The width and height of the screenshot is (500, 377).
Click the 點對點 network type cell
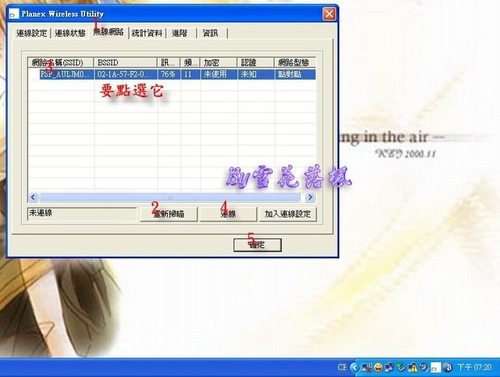click(x=295, y=74)
